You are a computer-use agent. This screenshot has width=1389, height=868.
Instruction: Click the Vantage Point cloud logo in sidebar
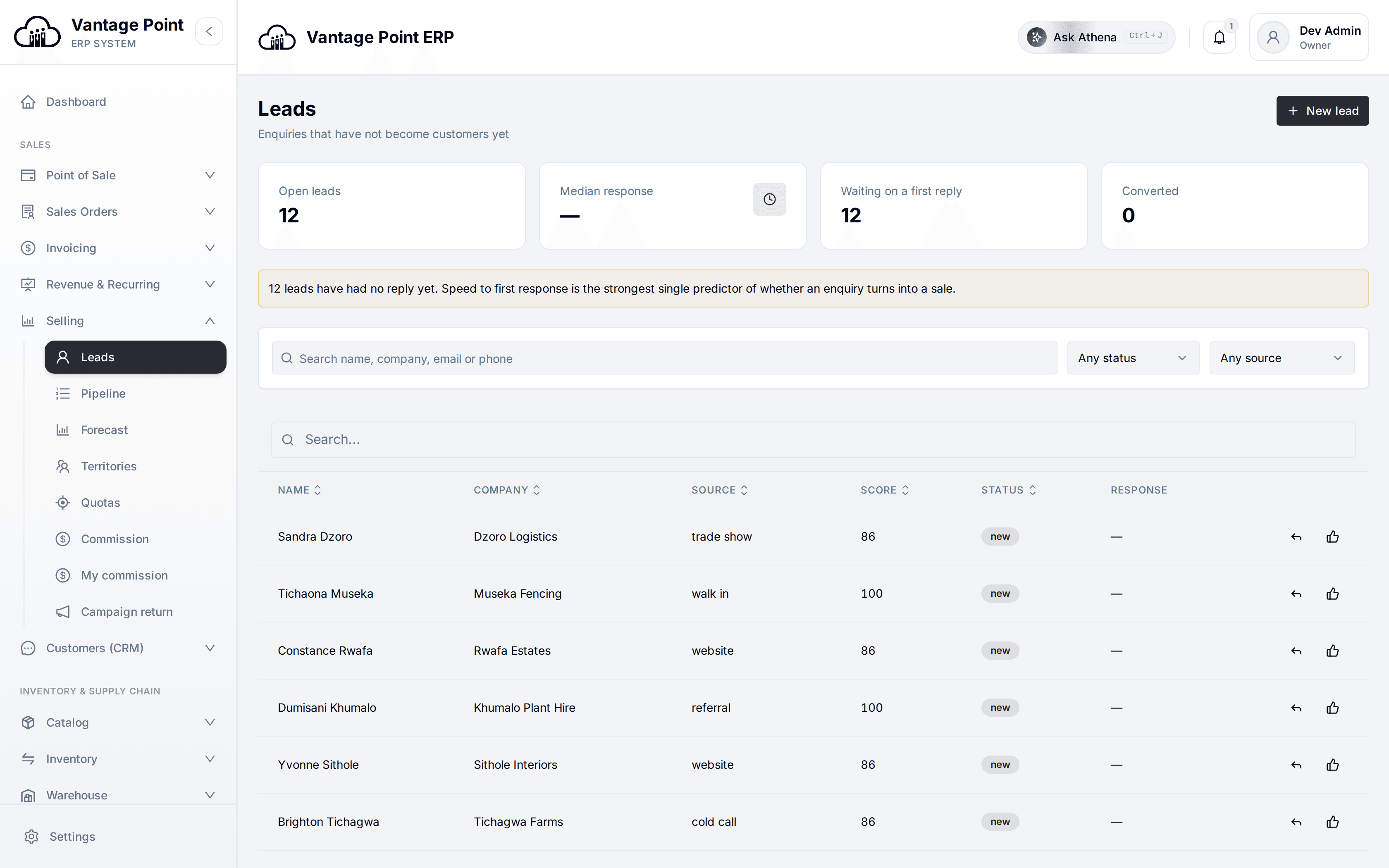coord(37,32)
